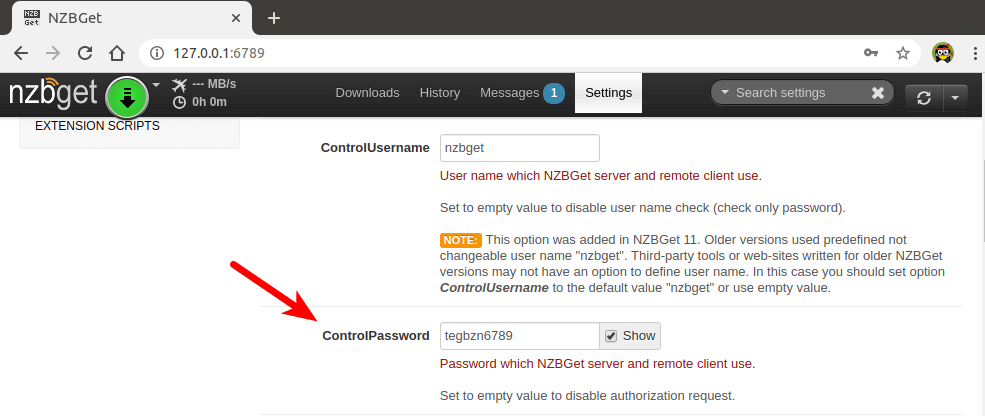Click the speed limit airplane icon

click(179, 83)
